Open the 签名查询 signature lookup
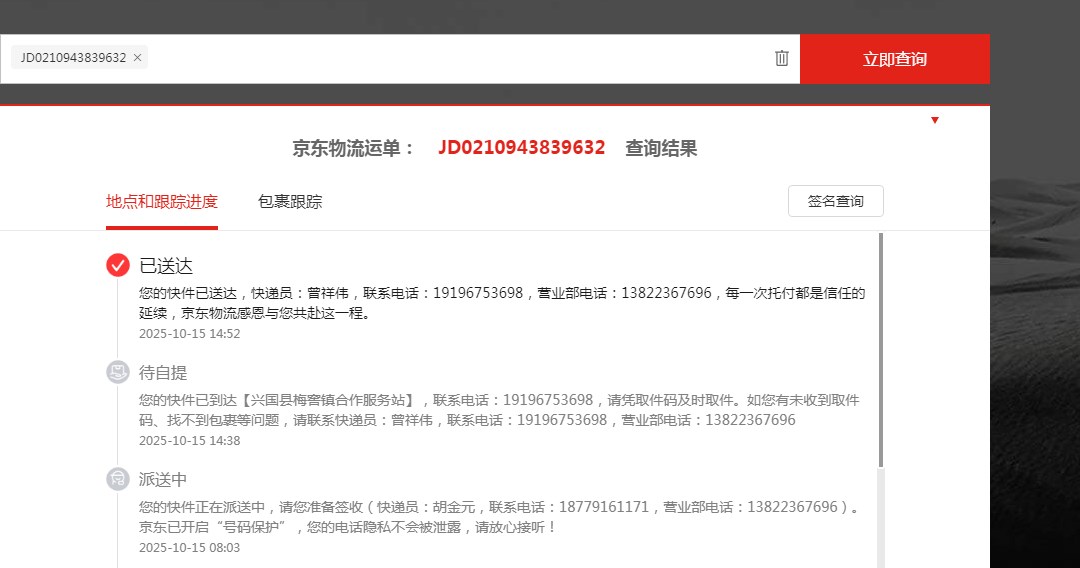This screenshot has height=568, width=1080. pyautogui.click(x=835, y=201)
